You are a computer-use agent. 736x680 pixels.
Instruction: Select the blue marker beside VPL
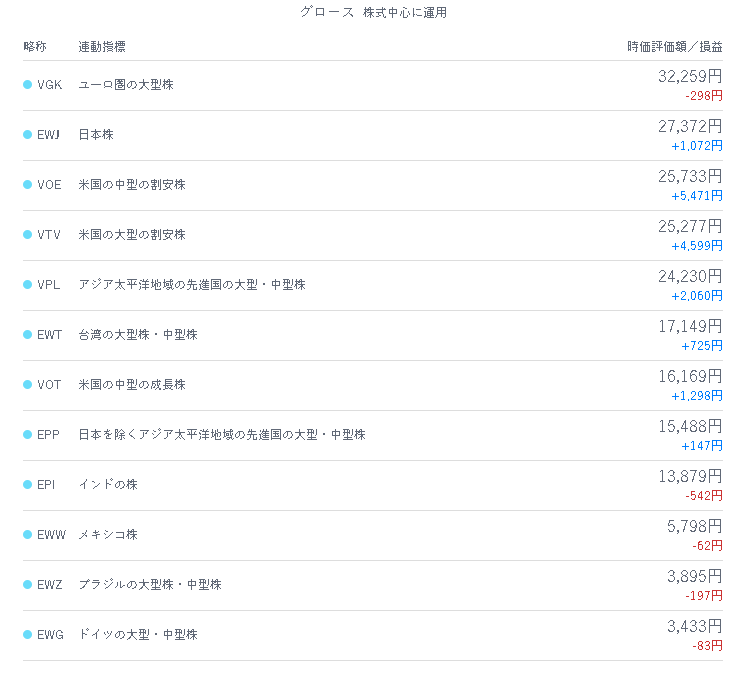[x=27, y=284]
